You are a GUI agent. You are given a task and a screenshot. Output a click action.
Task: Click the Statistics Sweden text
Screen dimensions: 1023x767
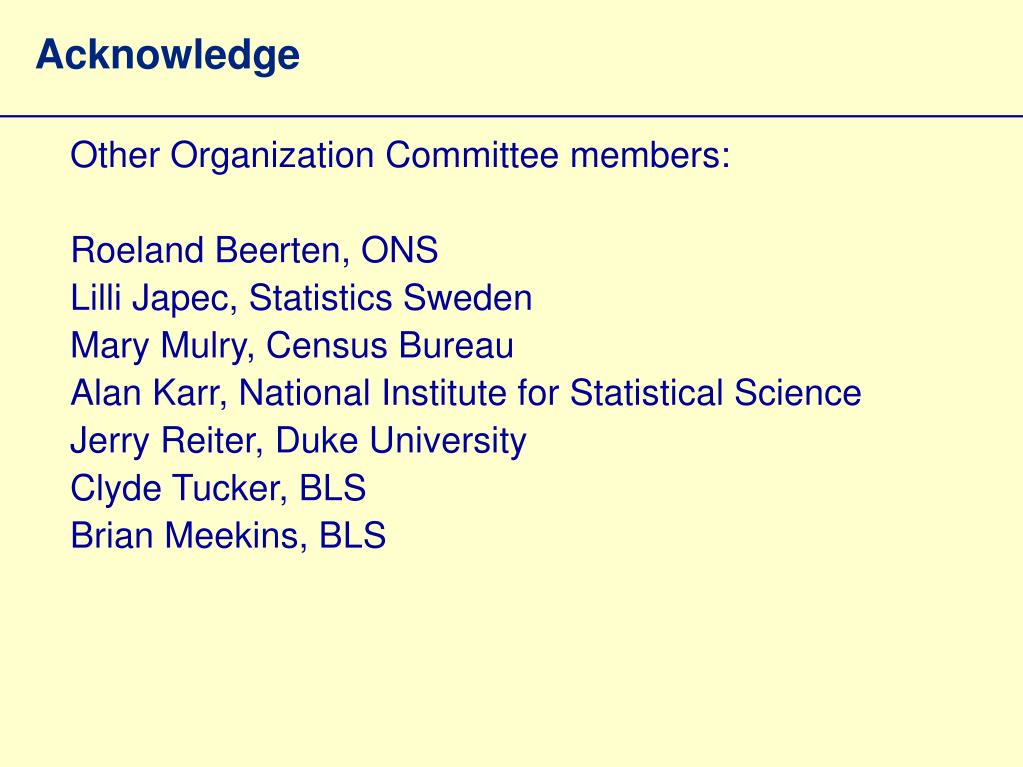391,298
